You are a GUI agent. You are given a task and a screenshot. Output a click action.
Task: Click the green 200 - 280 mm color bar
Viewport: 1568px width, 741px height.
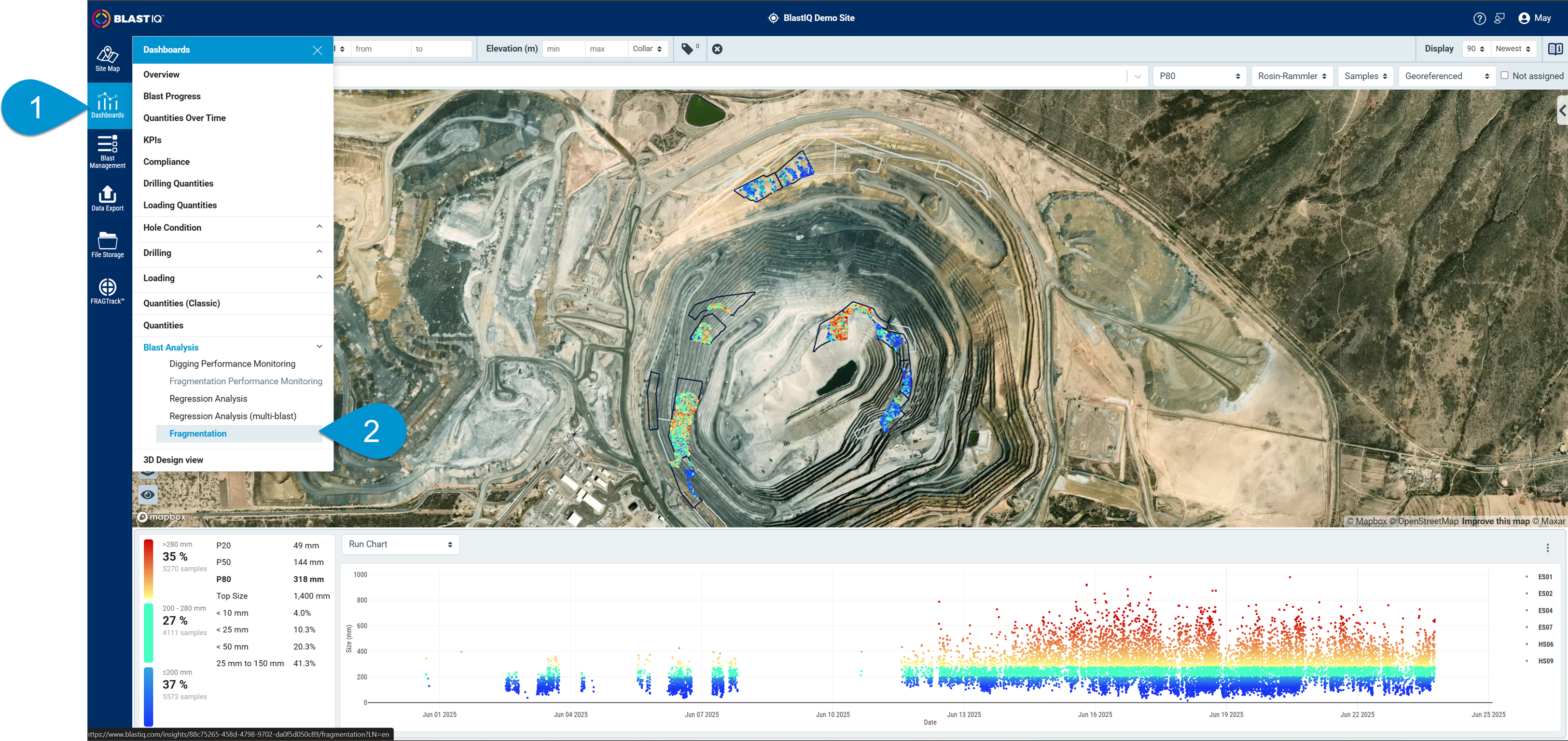tap(149, 632)
